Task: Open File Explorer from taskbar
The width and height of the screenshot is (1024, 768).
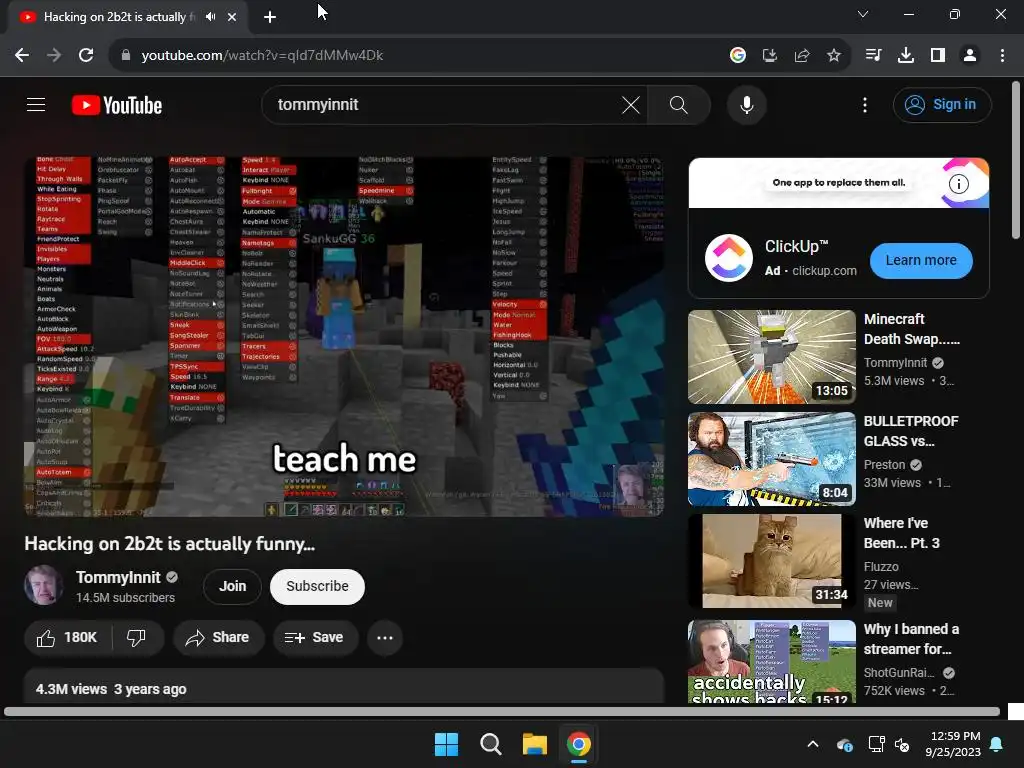Action: click(x=534, y=744)
